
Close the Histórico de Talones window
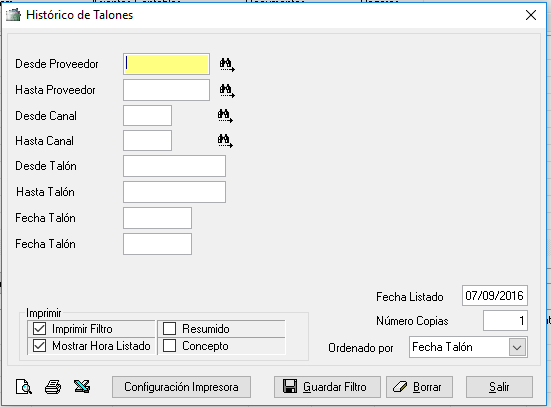531,15
